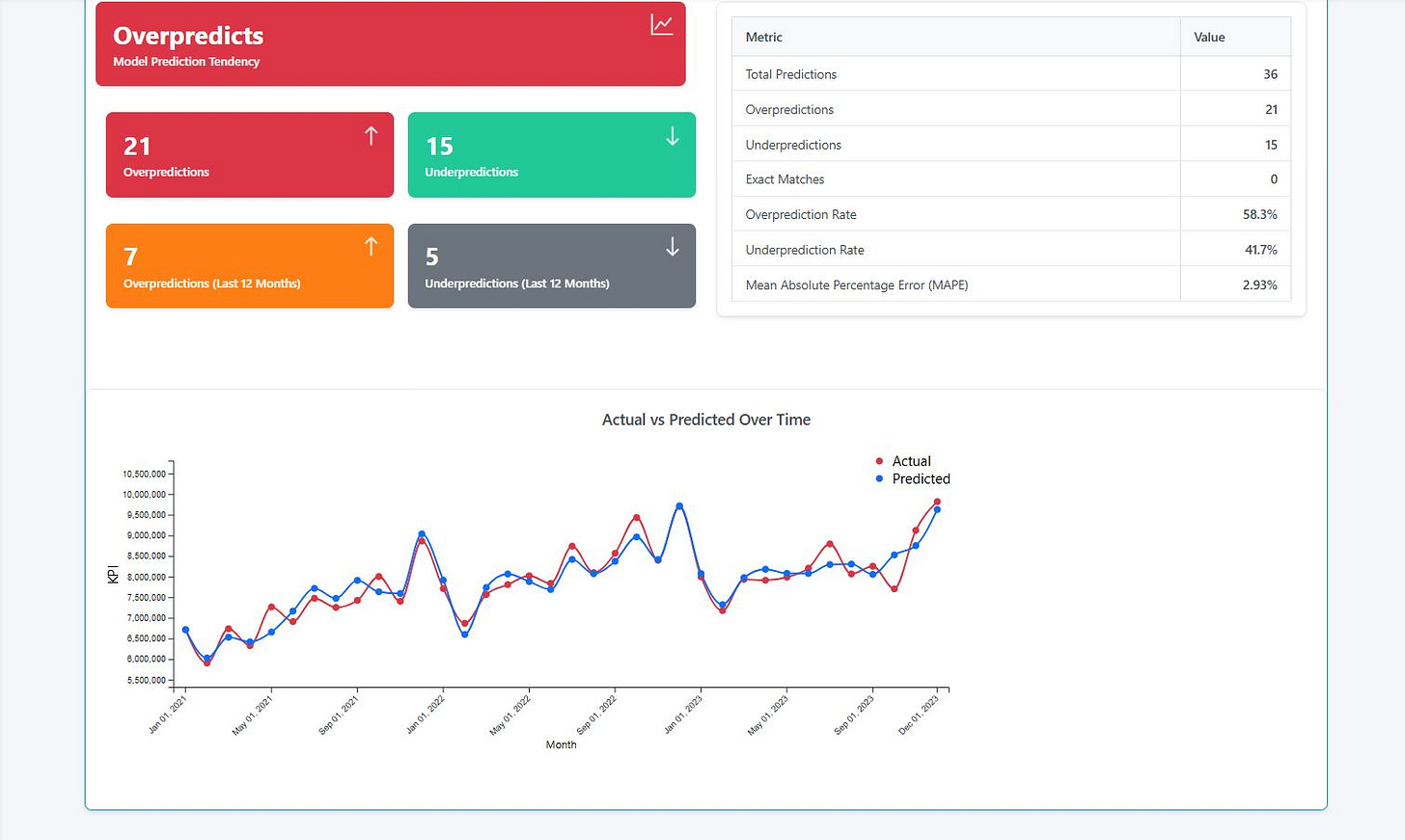The image size is (1405, 840).
Task: Click the 2.93% MAPE value
Action: click(x=1260, y=285)
